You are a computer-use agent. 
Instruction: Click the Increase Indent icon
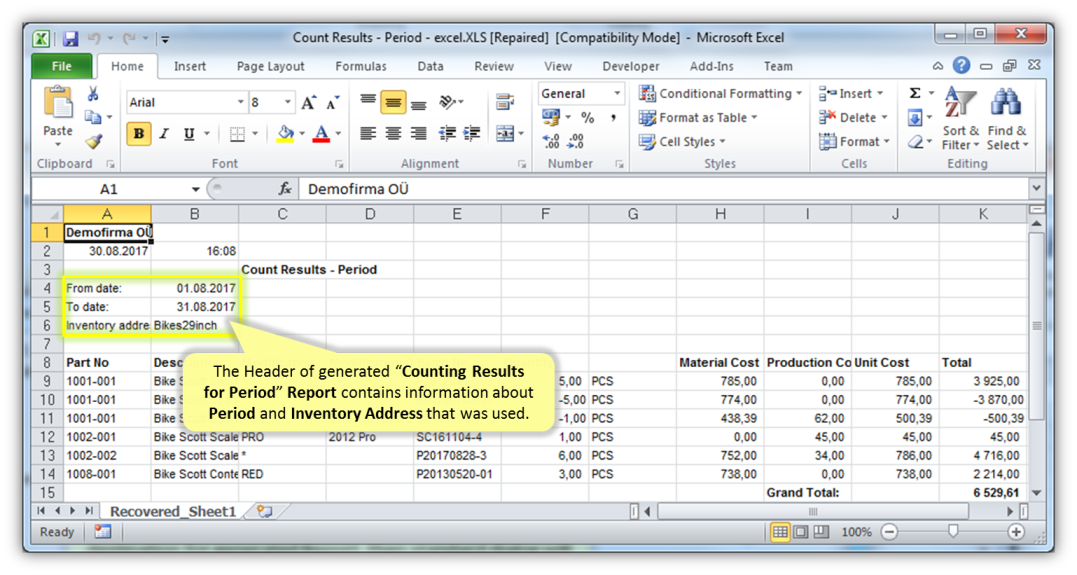point(472,133)
